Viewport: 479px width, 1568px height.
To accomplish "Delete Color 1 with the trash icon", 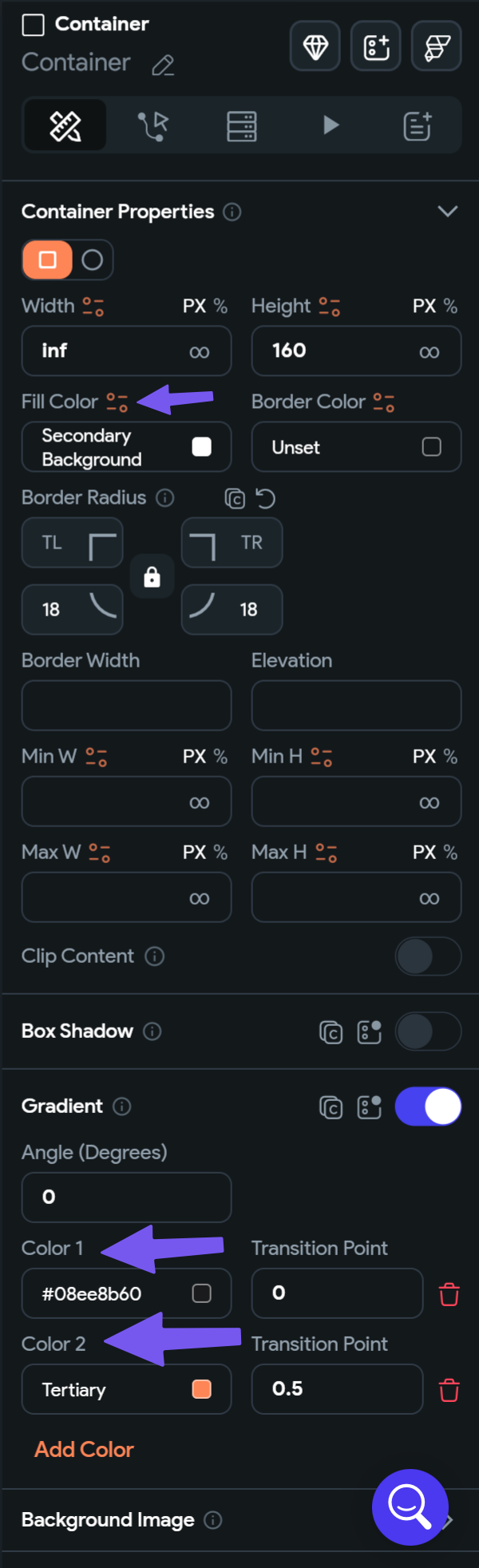I will pyautogui.click(x=449, y=1293).
